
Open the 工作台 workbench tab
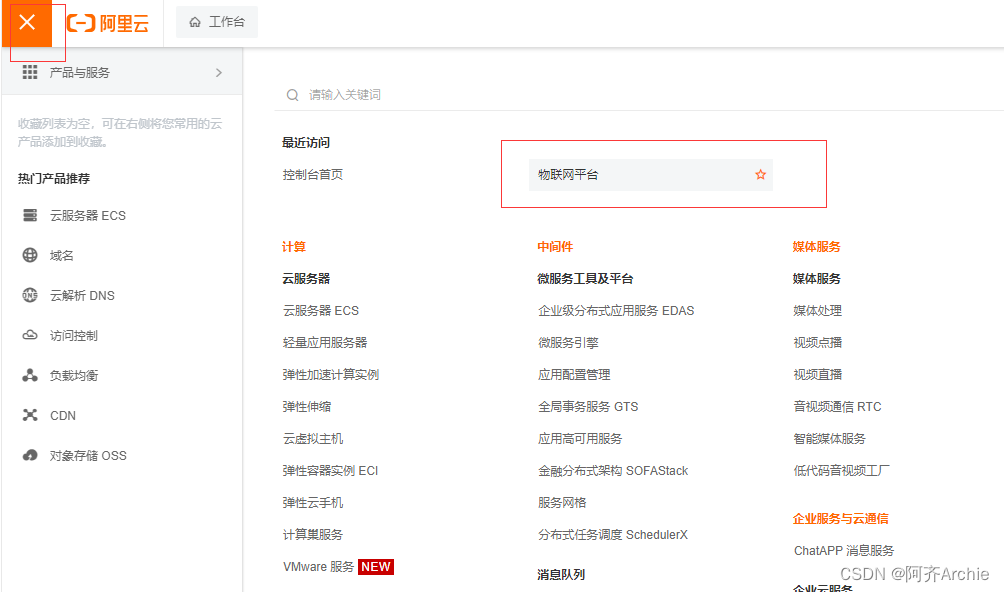click(x=216, y=22)
